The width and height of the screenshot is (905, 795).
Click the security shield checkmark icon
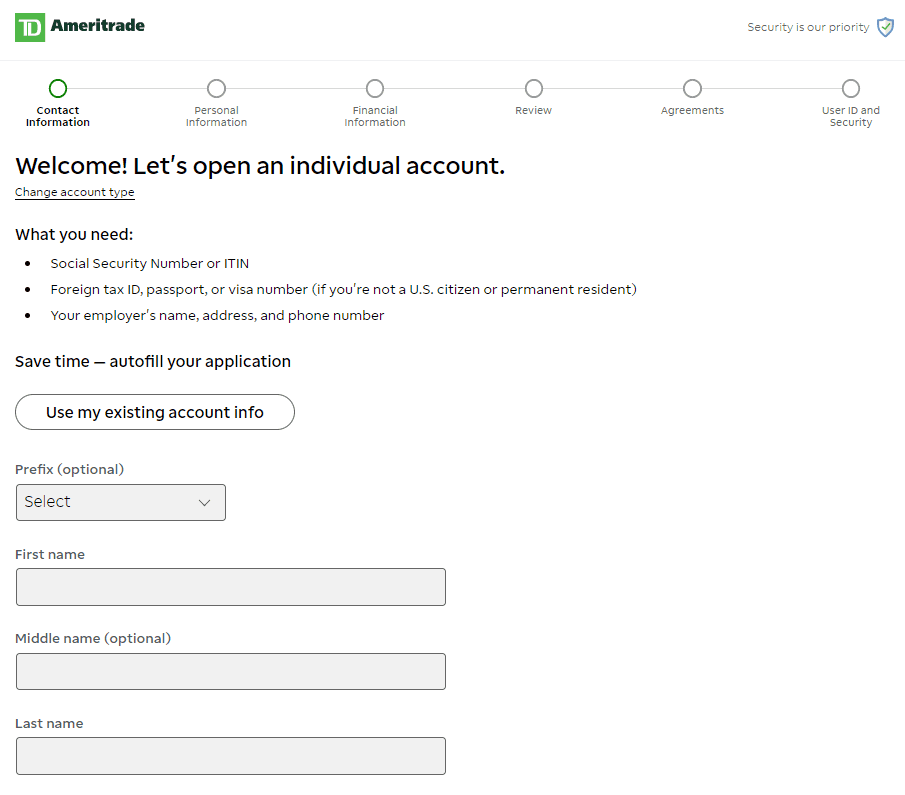tap(885, 27)
